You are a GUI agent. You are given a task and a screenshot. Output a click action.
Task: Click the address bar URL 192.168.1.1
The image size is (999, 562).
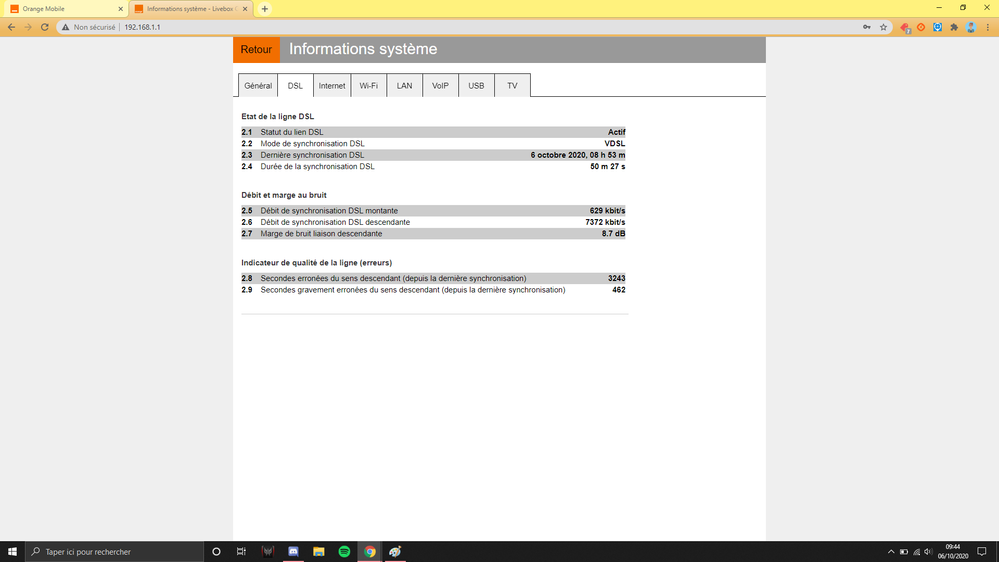pyautogui.click(x=142, y=27)
